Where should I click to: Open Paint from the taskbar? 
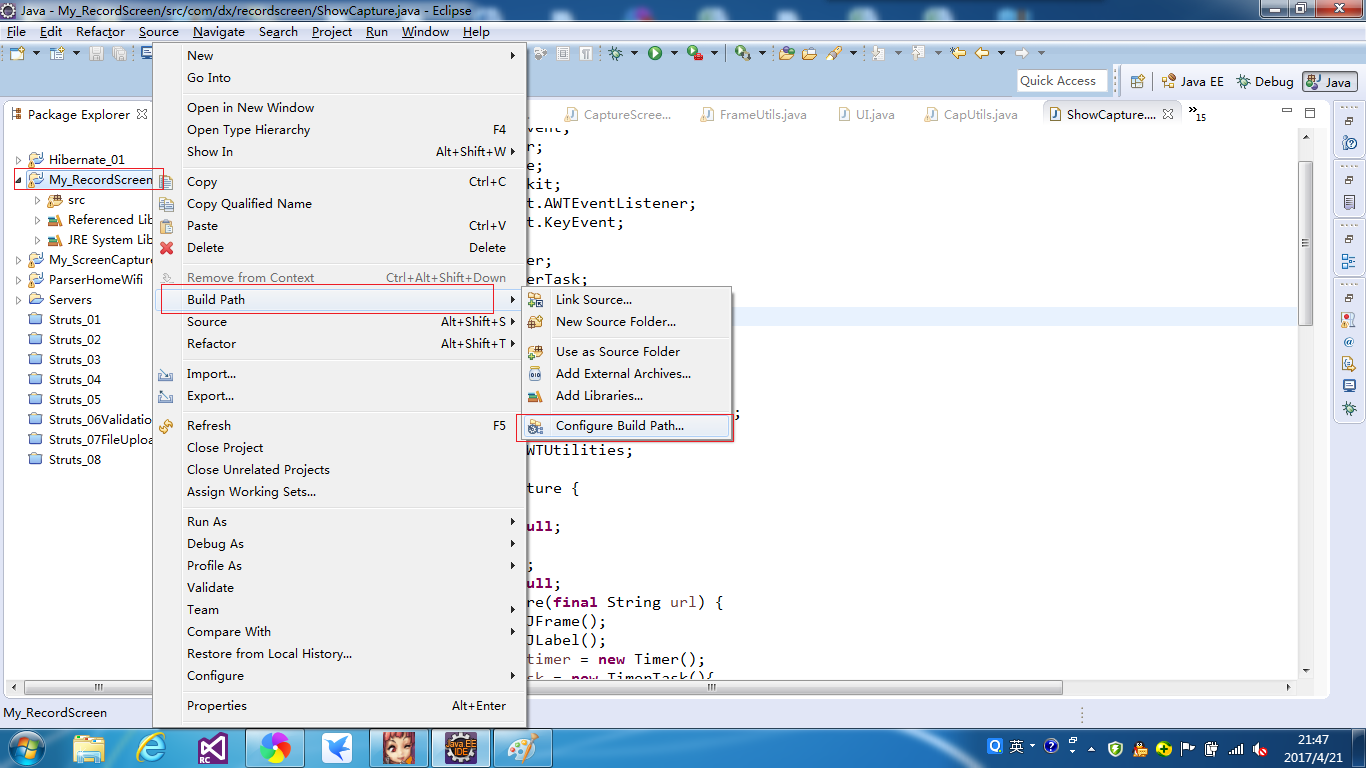[x=522, y=747]
